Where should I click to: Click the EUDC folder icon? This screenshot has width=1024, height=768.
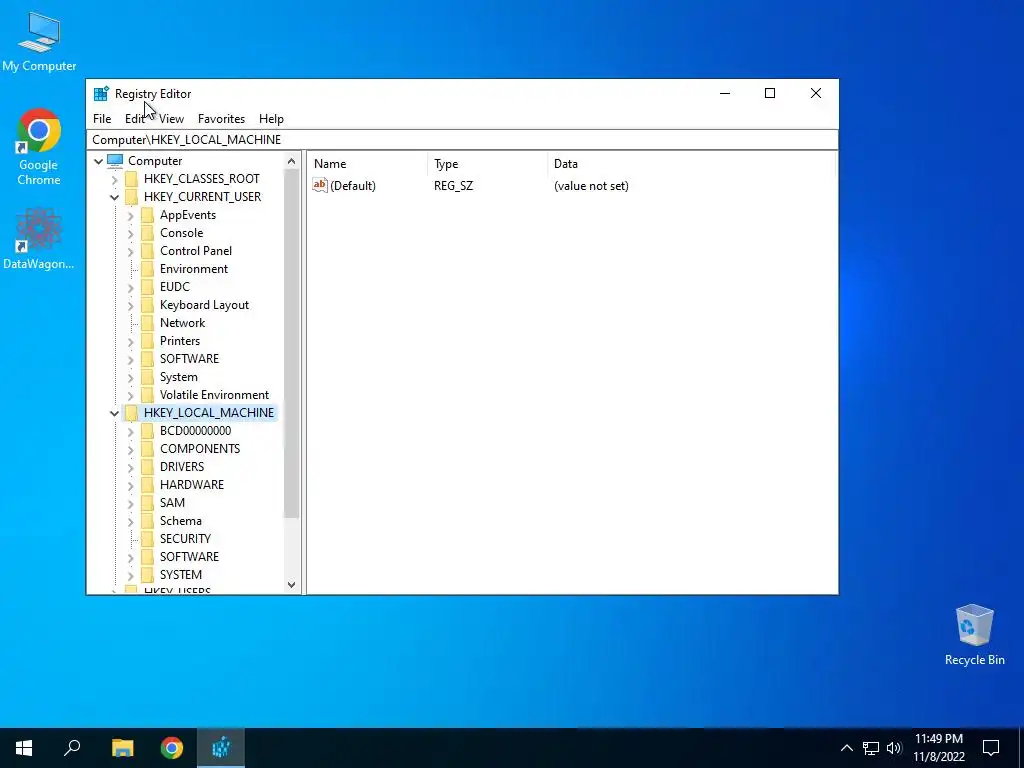[148, 287]
